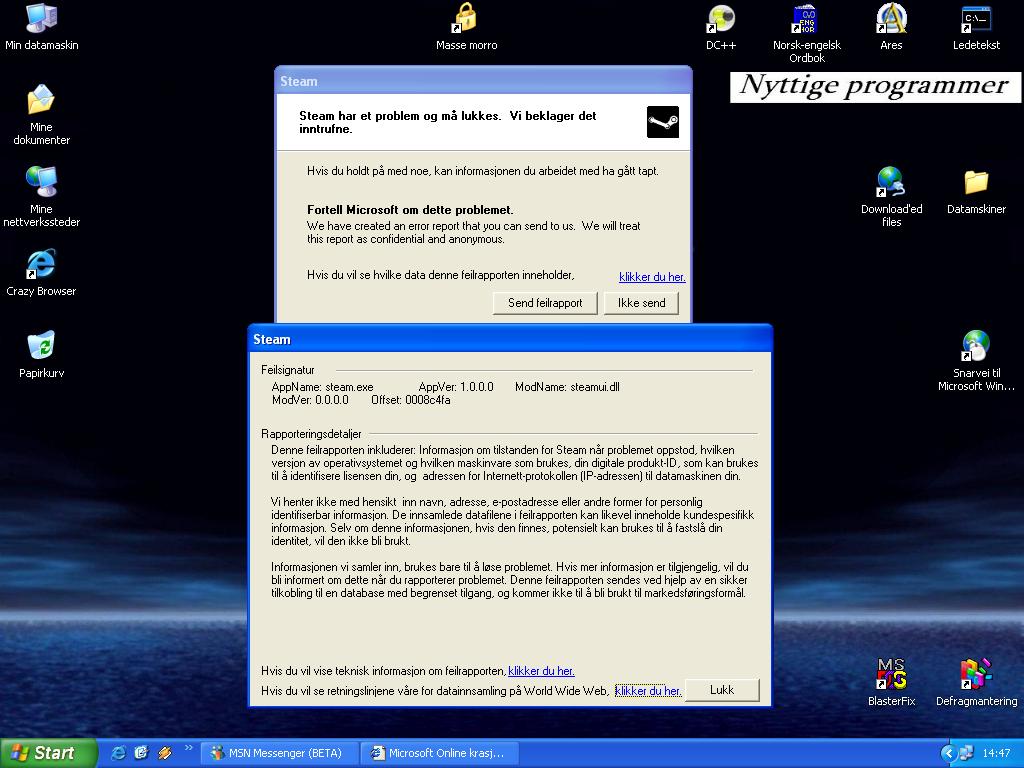
Task: Open the Defragmentering desktop icon
Action: 976,675
